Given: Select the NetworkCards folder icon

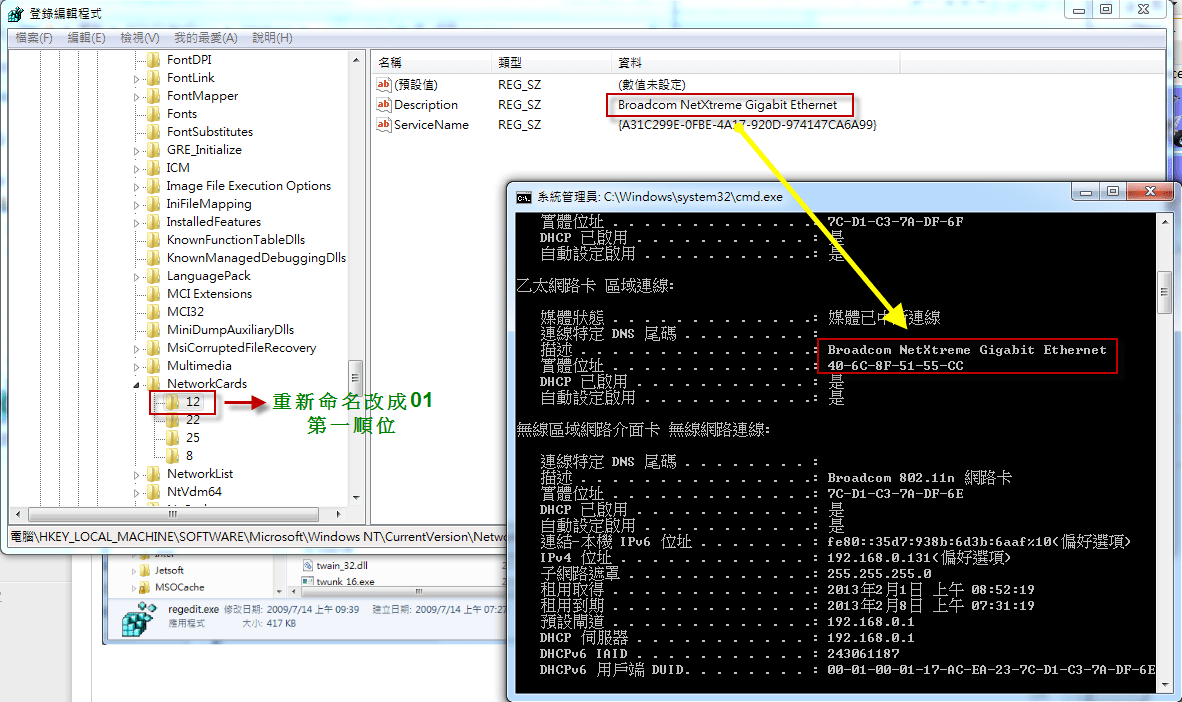Looking at the screenshot, I should [x=153, y=384].
